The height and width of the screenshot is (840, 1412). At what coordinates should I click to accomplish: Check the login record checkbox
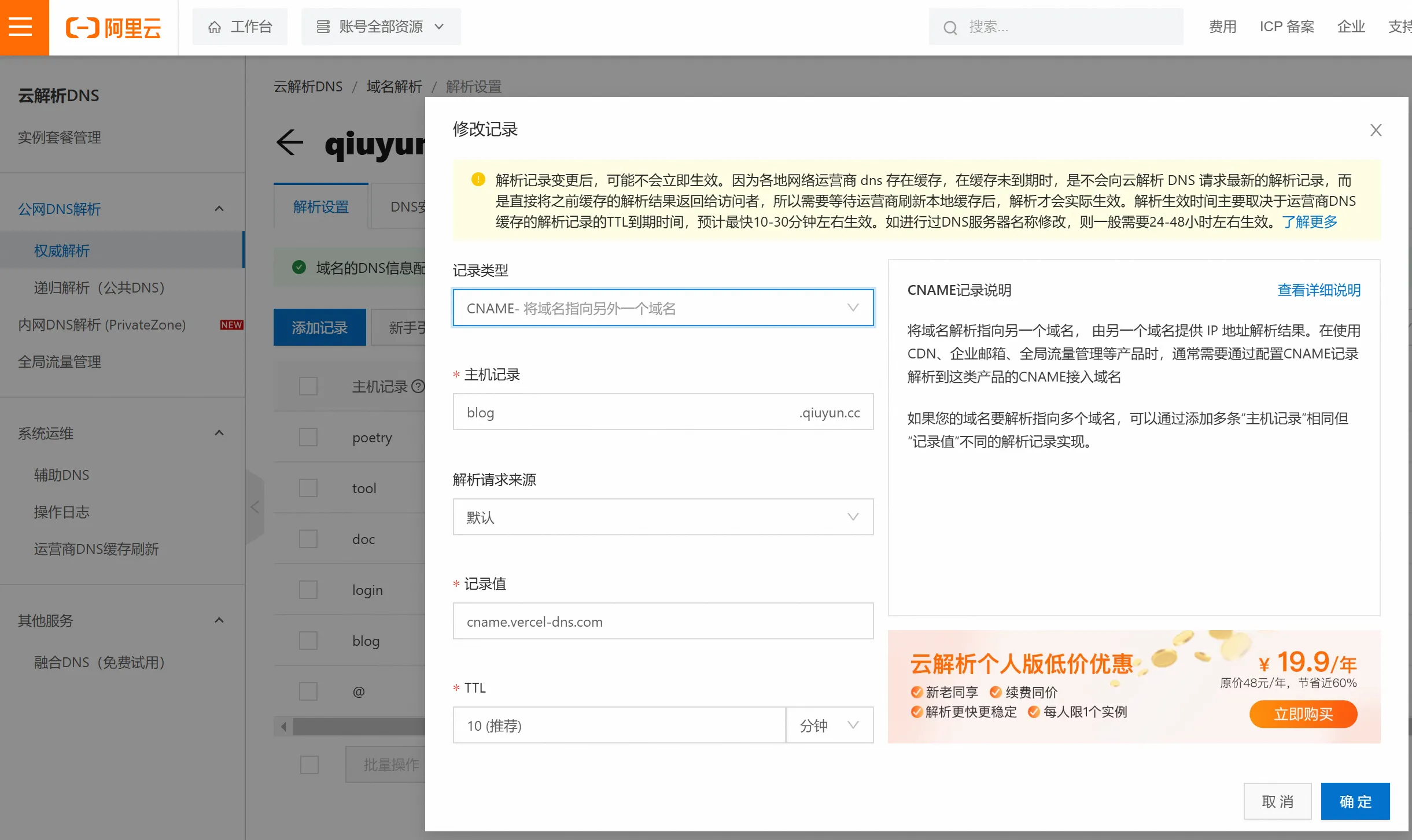click(308, 590)
